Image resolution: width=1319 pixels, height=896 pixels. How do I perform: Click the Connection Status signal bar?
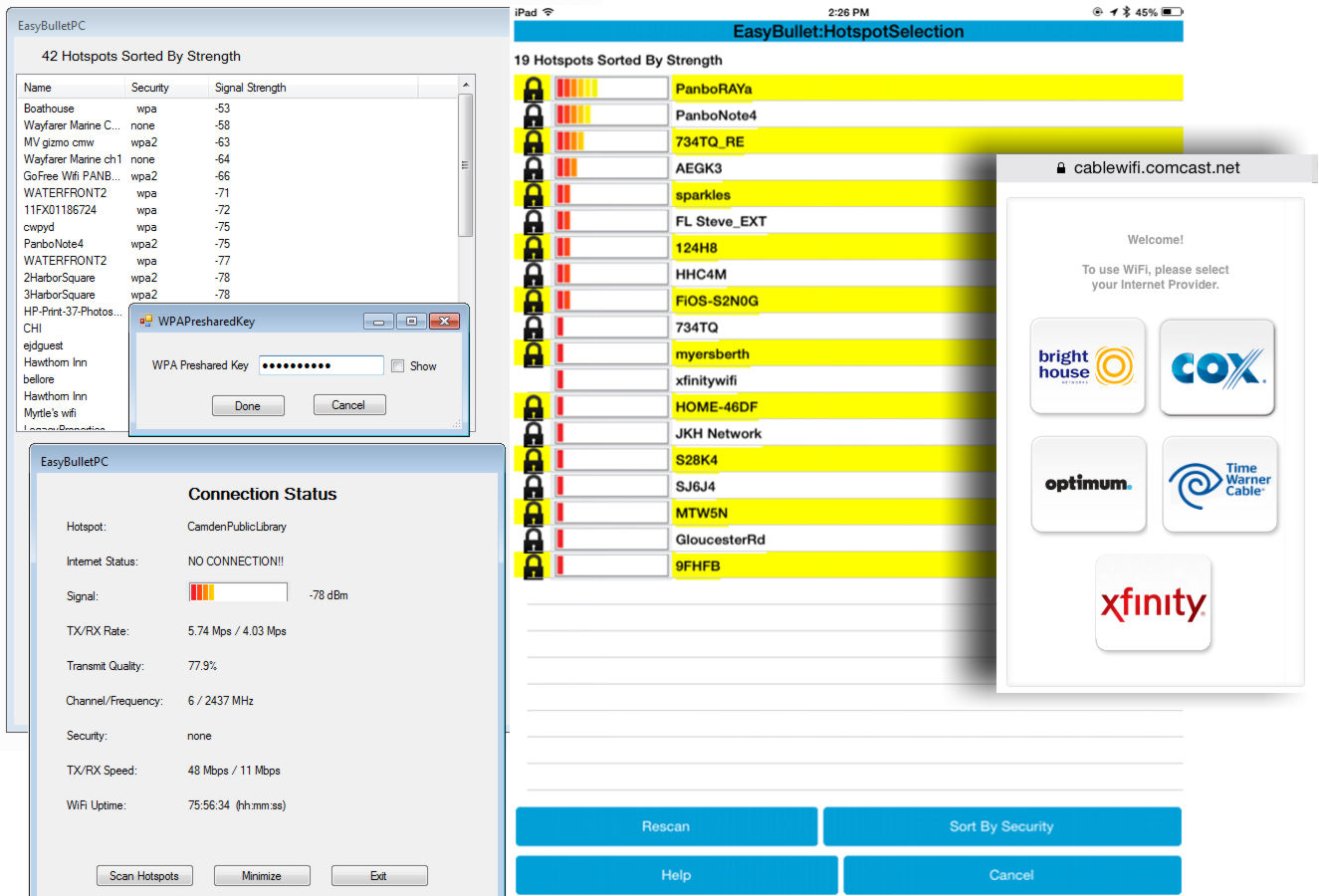[x=238, y=593]
